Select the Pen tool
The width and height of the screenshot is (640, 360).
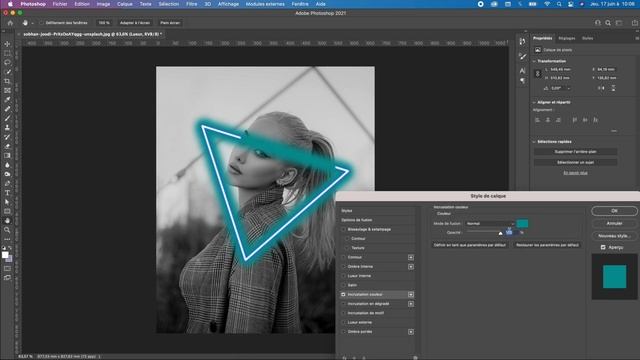(x=7, y=183)
